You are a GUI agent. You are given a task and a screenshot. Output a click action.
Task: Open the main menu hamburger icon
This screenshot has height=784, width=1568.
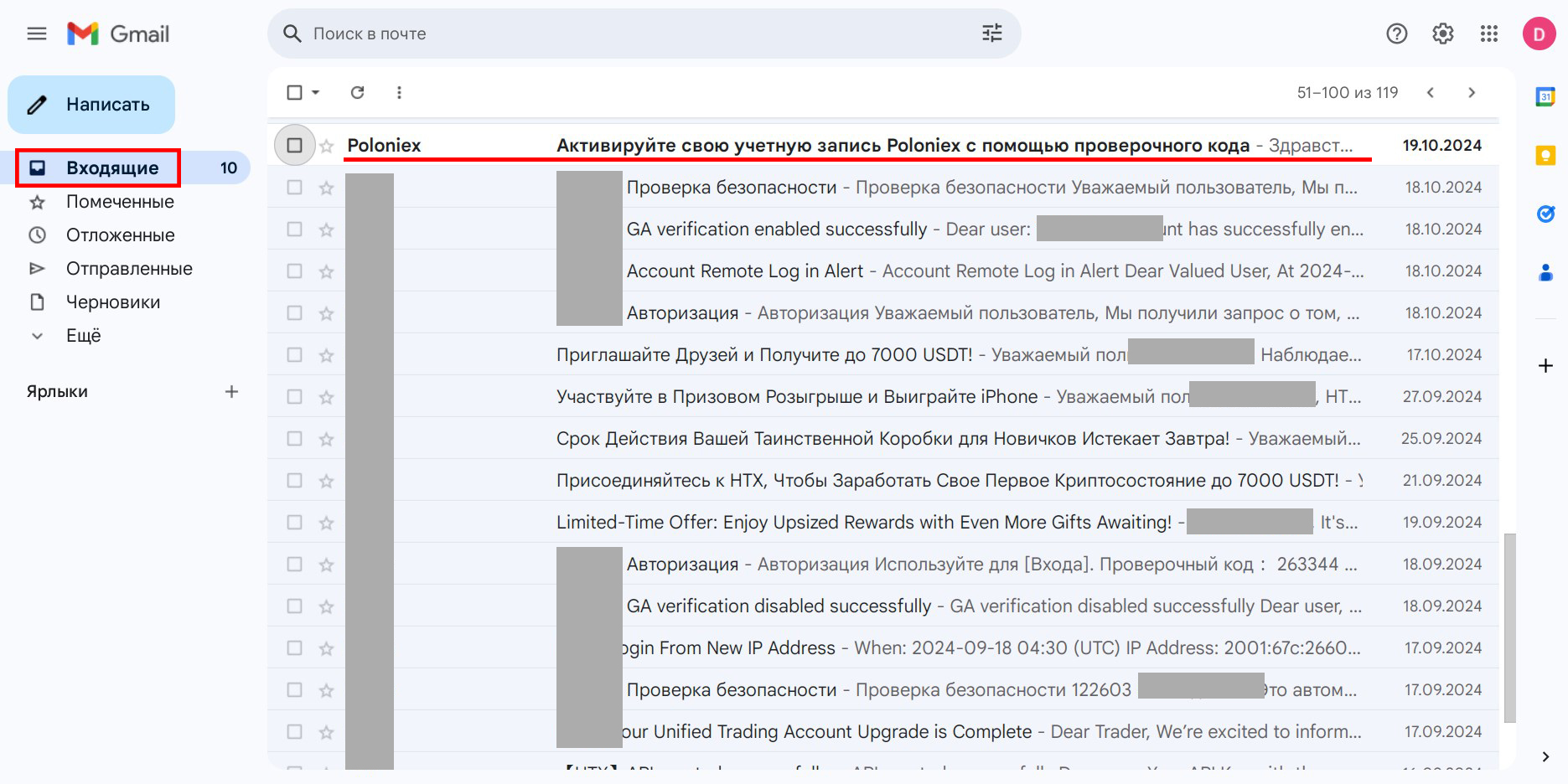coord(37,34)
